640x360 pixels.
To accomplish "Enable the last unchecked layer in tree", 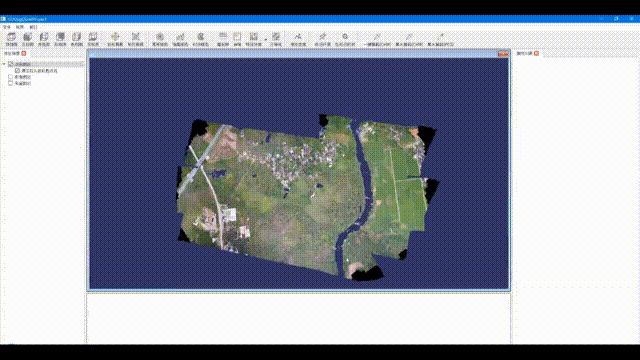I will (11, 83).
